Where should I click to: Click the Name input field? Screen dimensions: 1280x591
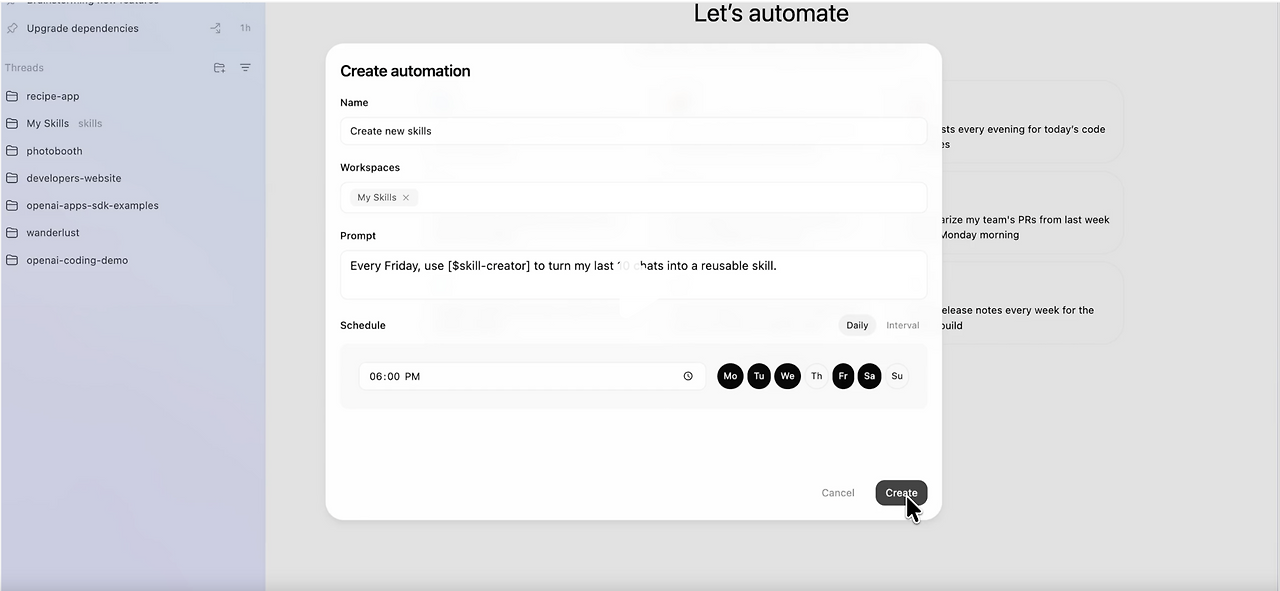633,131
